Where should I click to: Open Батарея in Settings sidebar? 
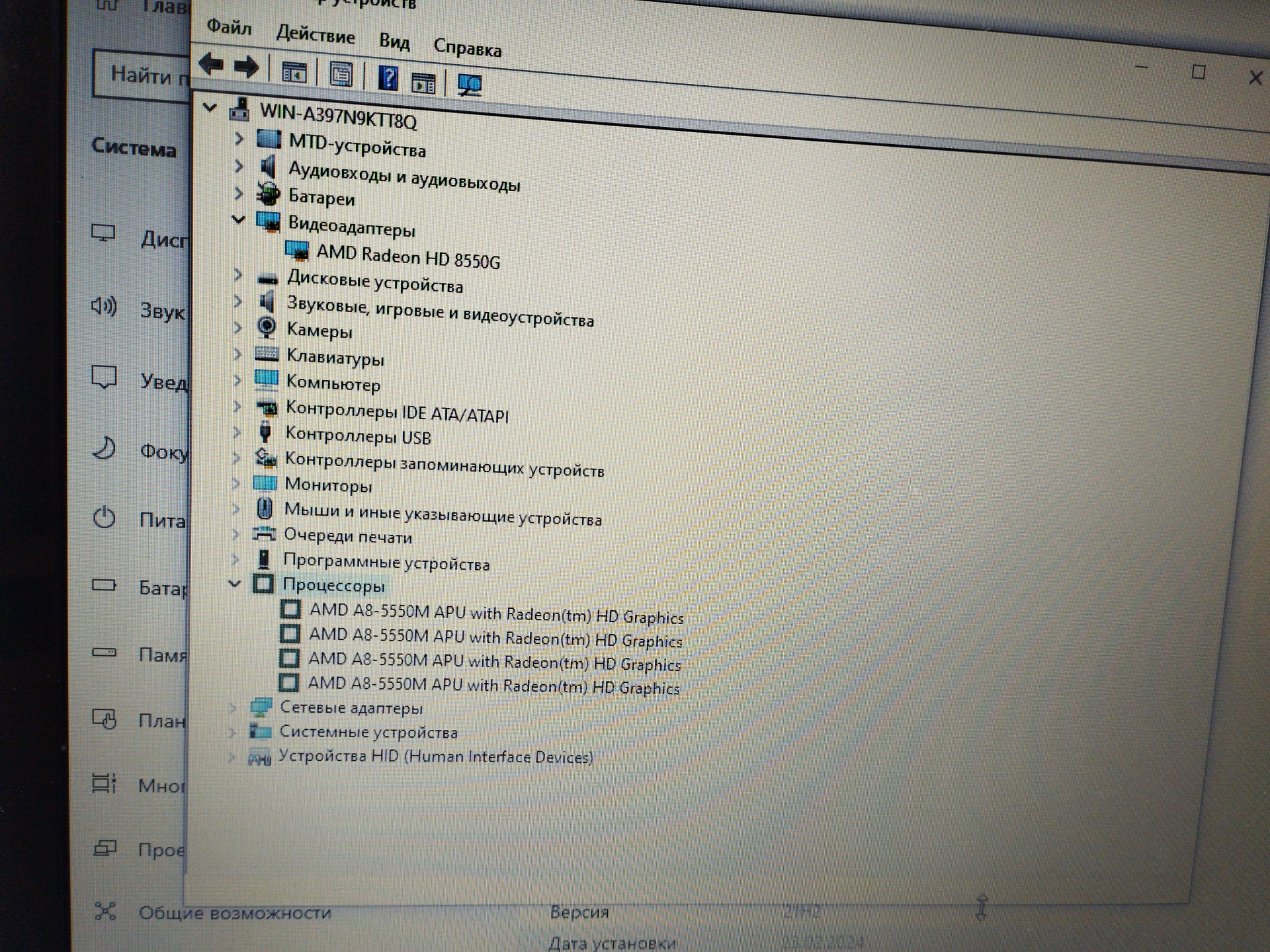point(163,587)
